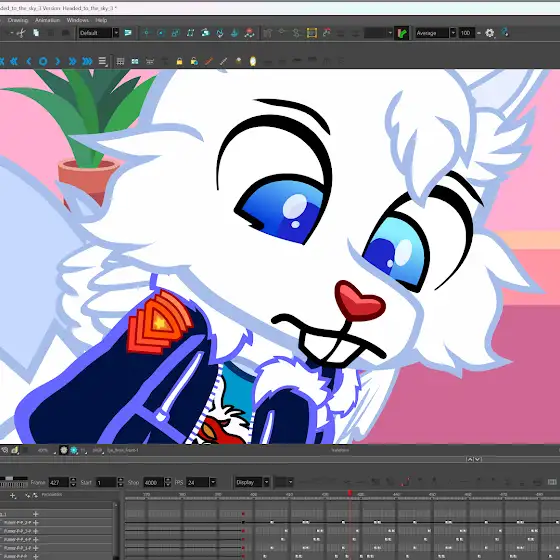Click the blue circle icon between frame arrows
This screenshot has width=560, height=560.
click(43, 61)
